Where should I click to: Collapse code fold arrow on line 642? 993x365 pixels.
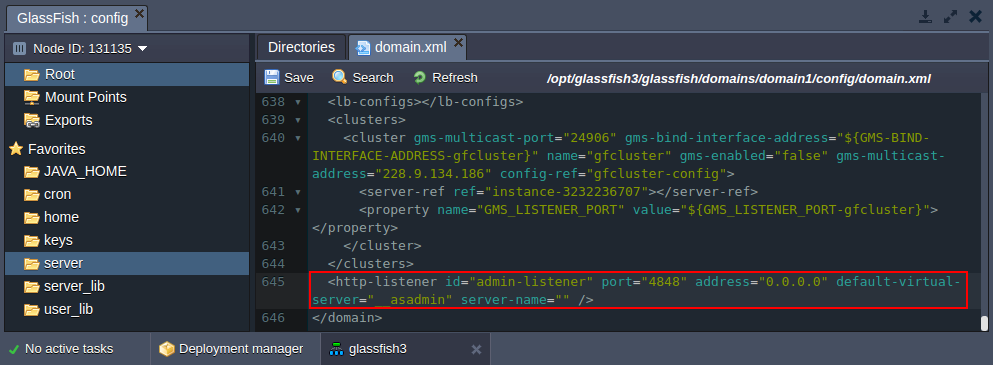(x=298, y=209)
